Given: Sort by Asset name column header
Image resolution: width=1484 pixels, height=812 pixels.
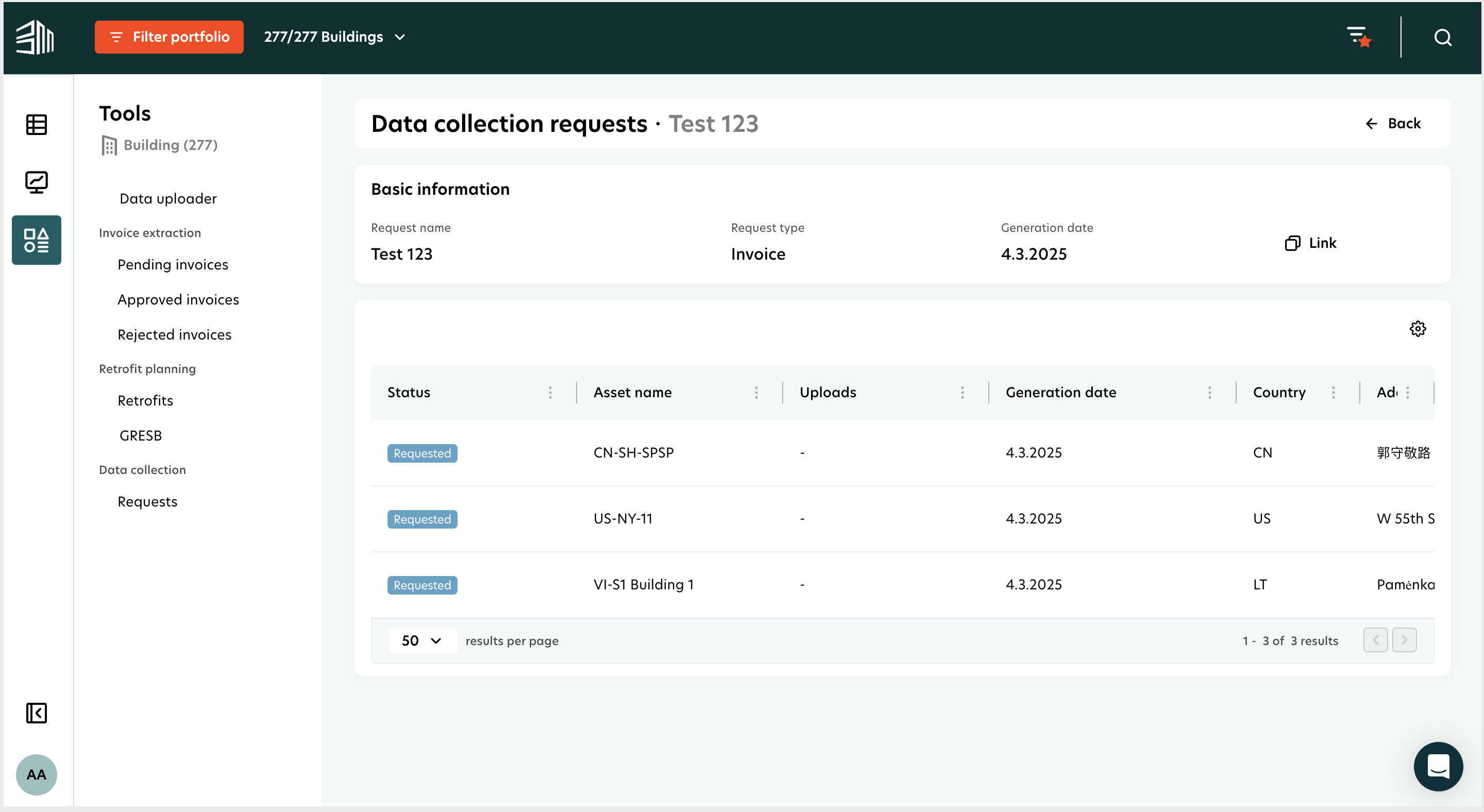Looking at the screenshot, I should tap(633, 393).
